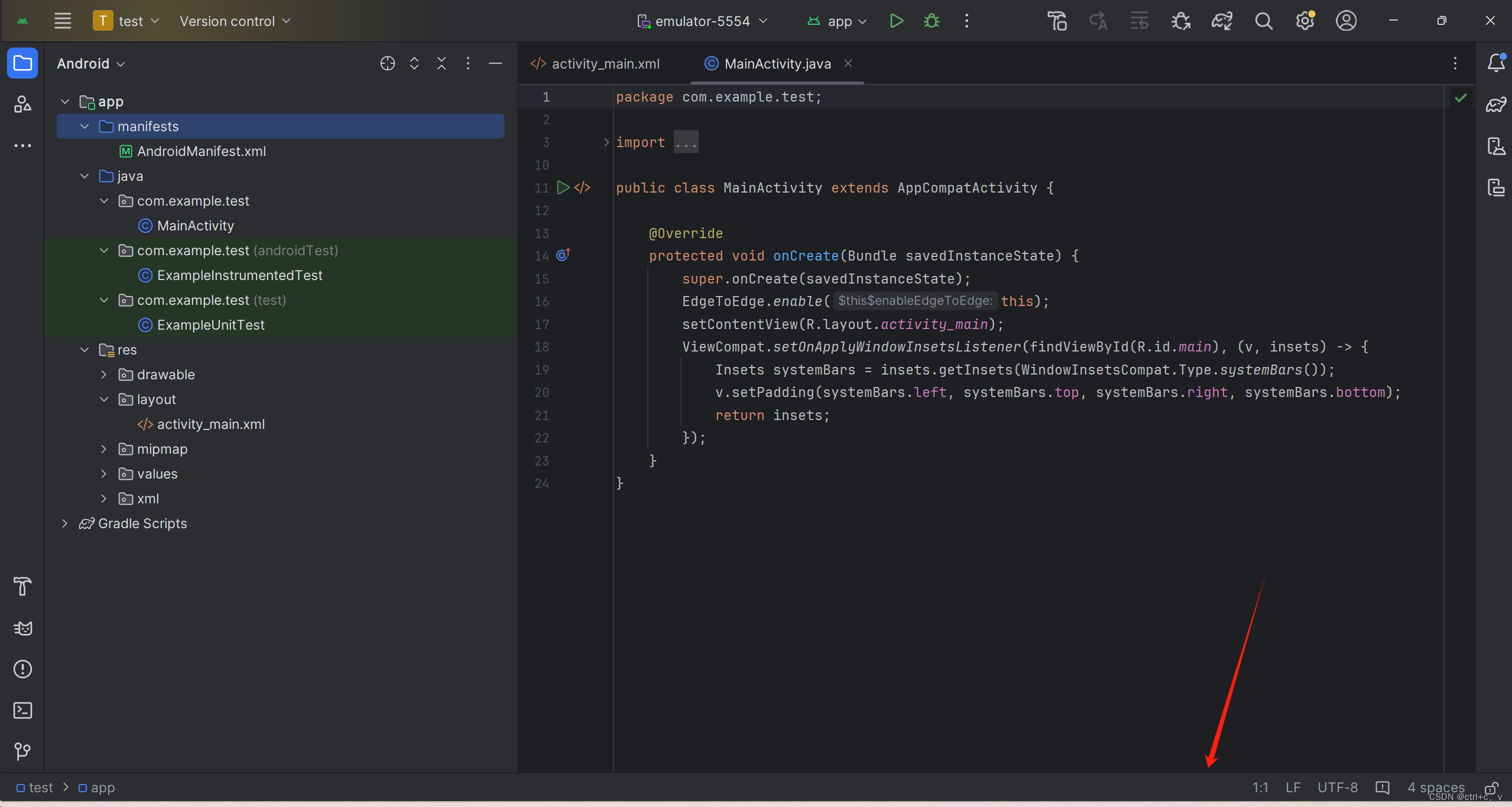Expand the drawable folder
The image size is (1512, 807).
coord(104,375)
